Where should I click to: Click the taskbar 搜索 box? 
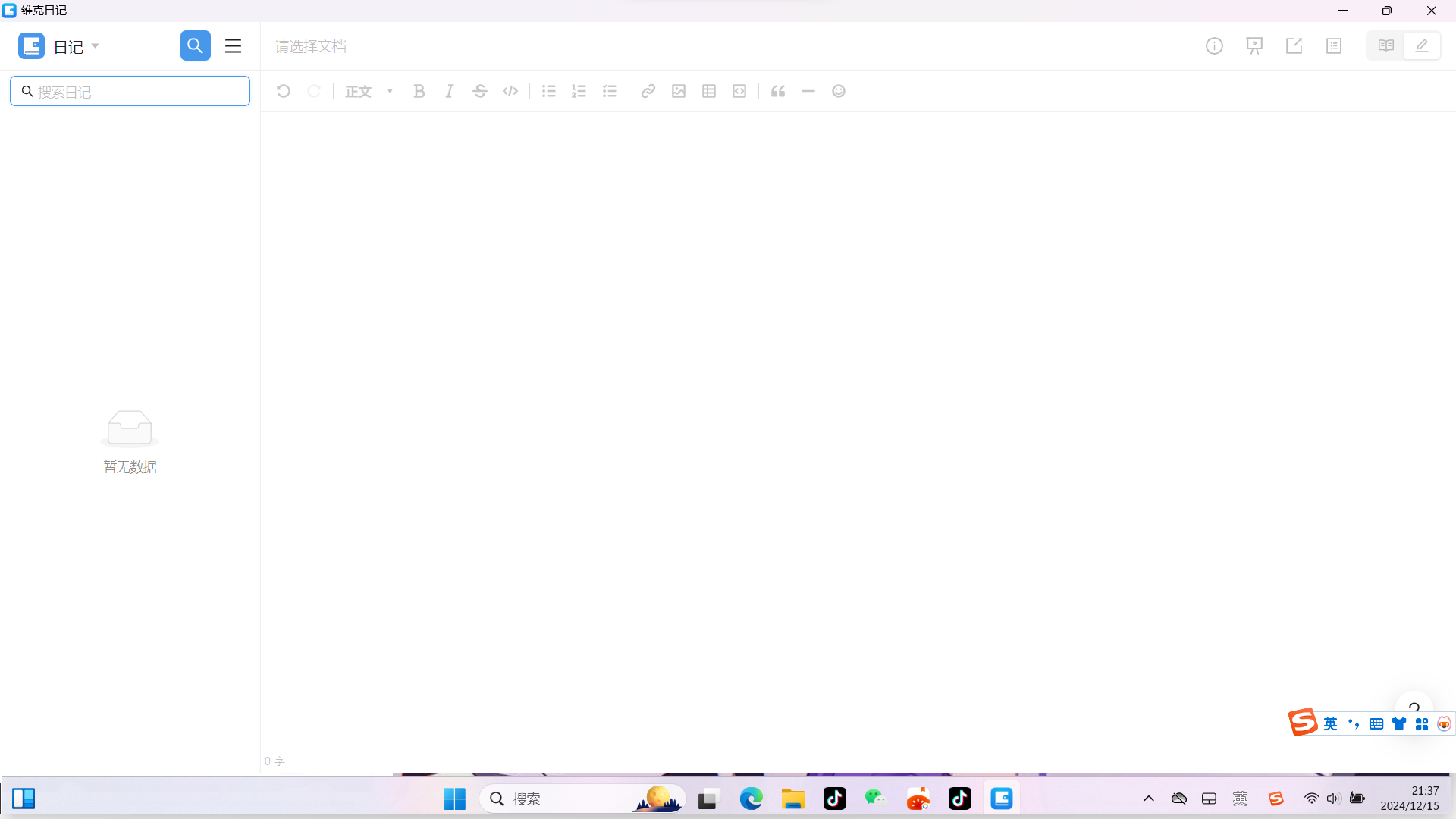582,799
